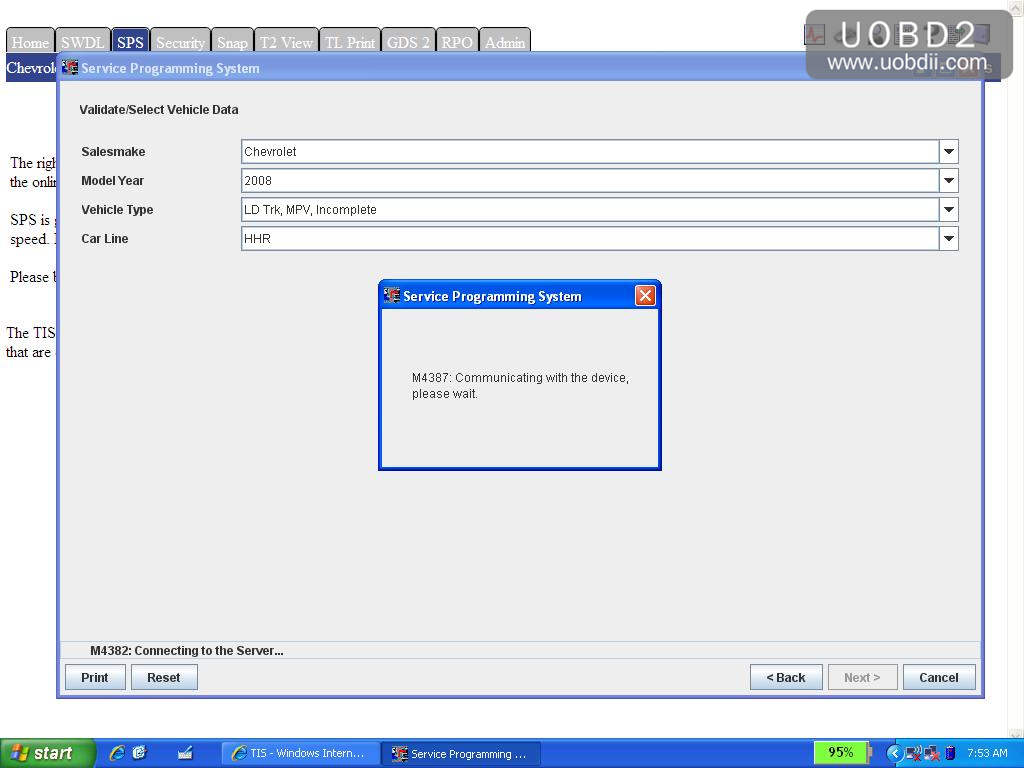Select the Admin tab in TIS
This screenshot has width=1024, height=768.
pyautogui.click(x=505, y=42)
